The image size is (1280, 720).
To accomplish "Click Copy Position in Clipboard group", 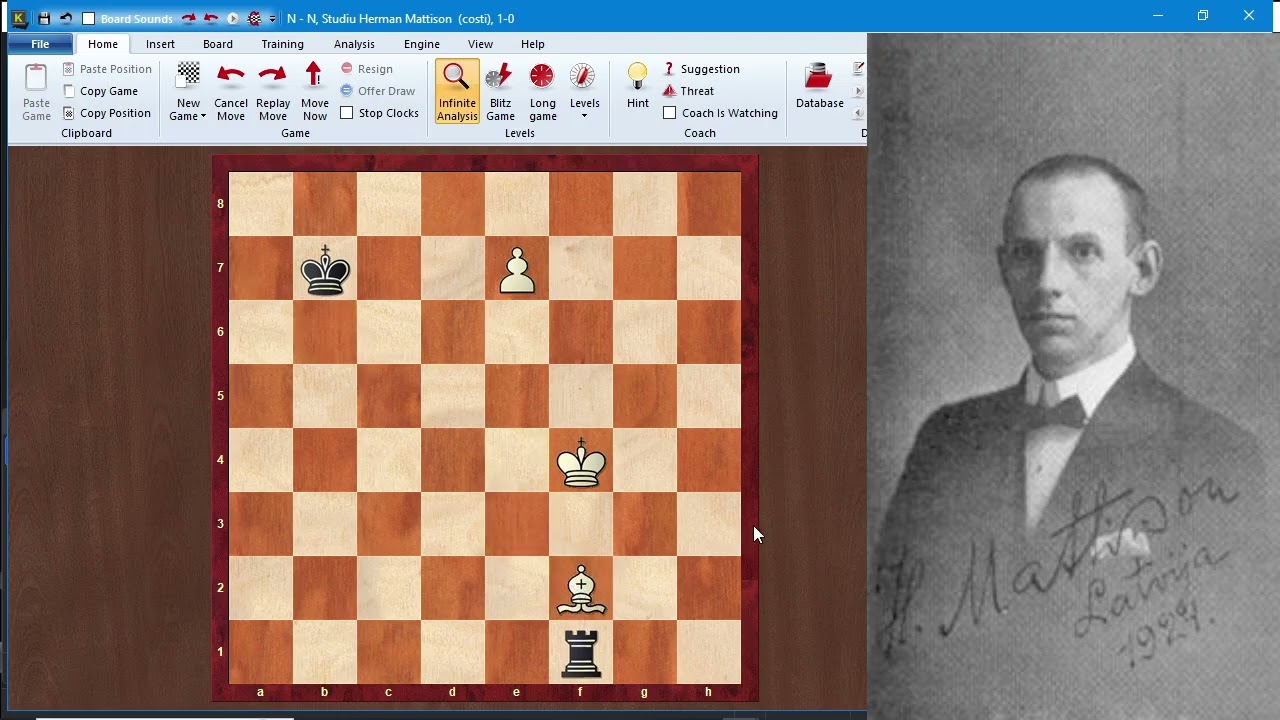I will tap(107, 113).
